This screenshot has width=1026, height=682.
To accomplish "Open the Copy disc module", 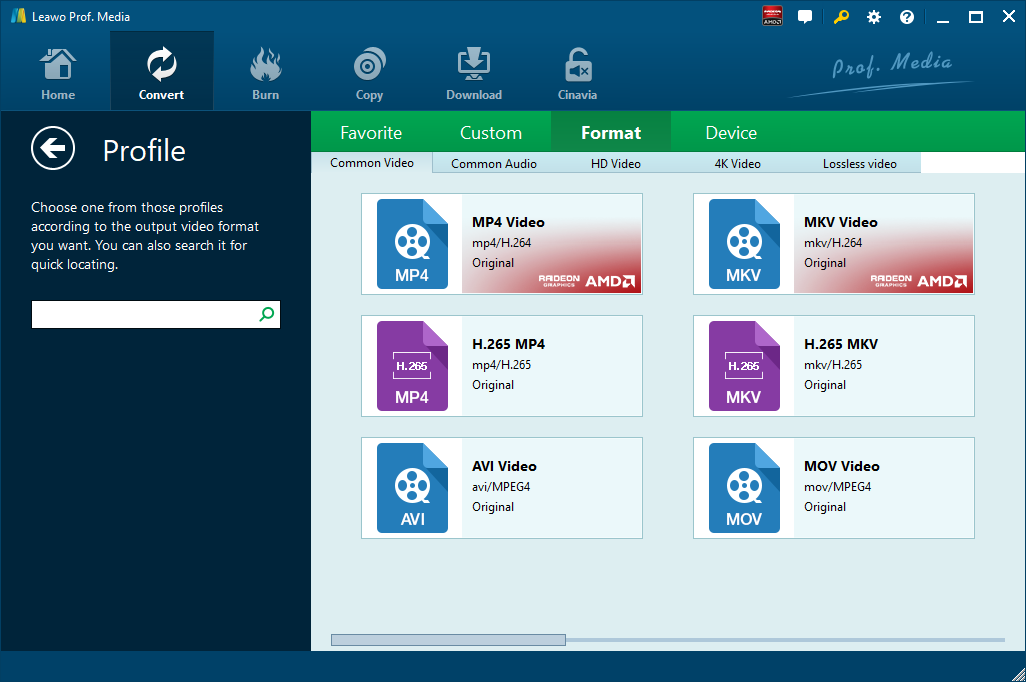I will (x=369, y=75).
